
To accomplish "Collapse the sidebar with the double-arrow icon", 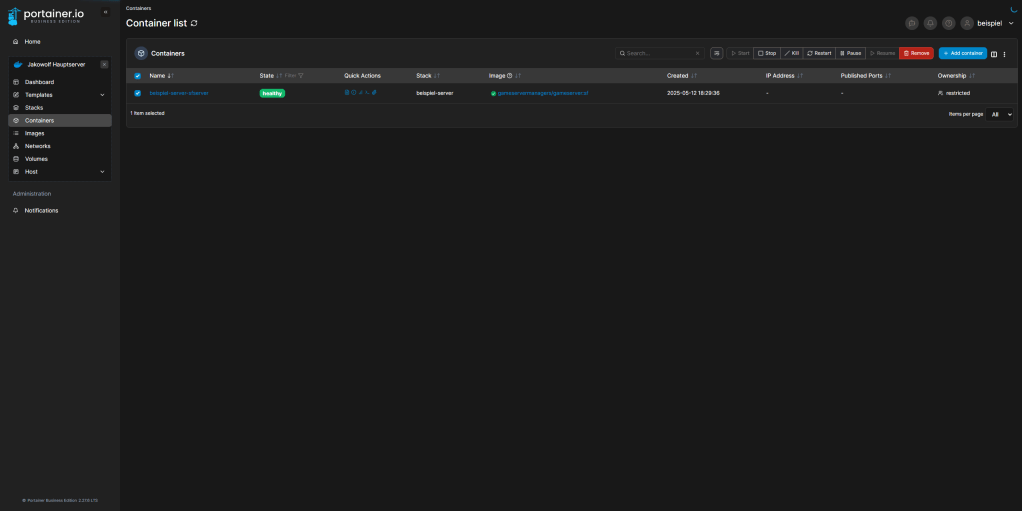I will 106,12.
